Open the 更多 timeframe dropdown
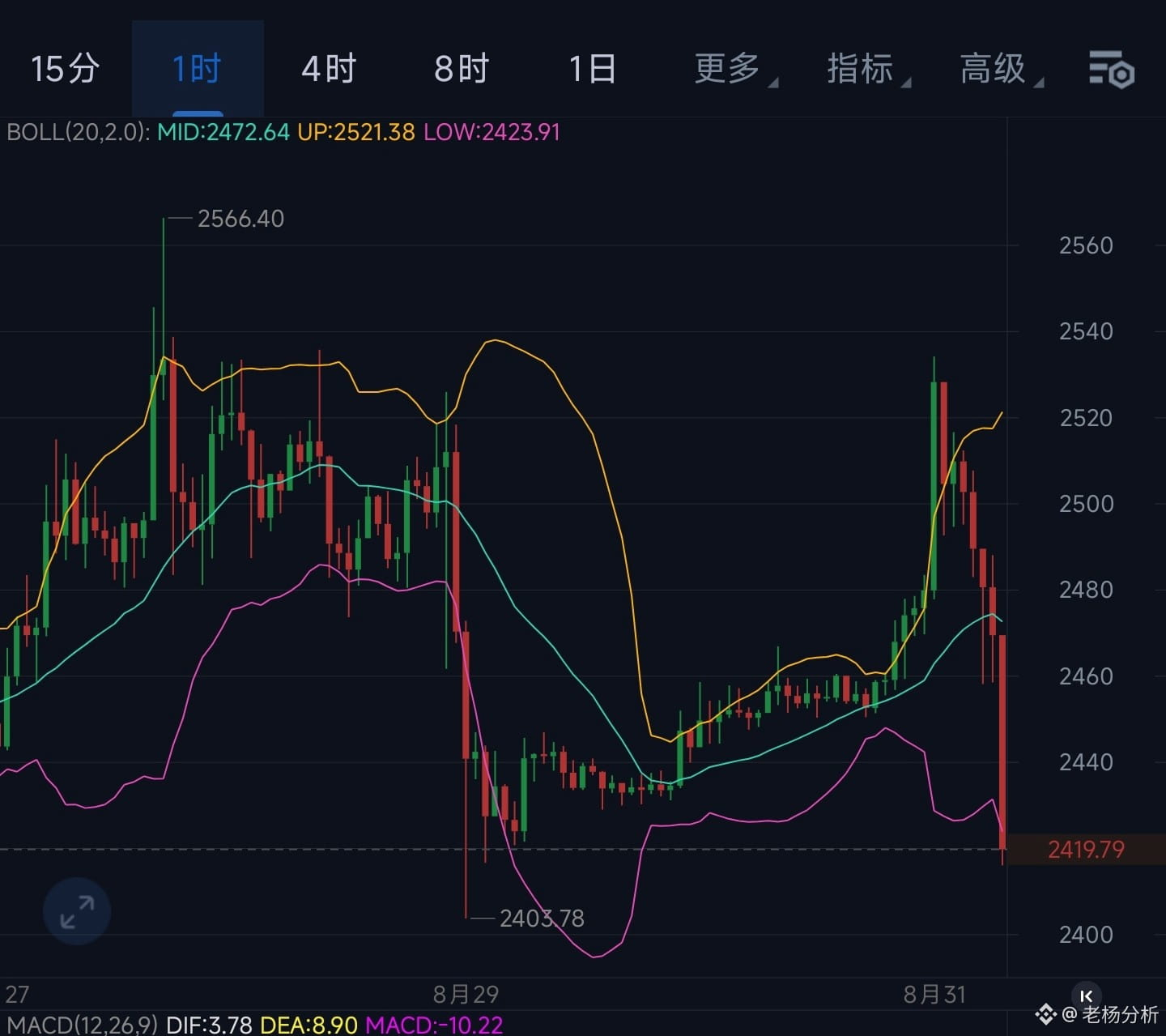 click(735, 69)
